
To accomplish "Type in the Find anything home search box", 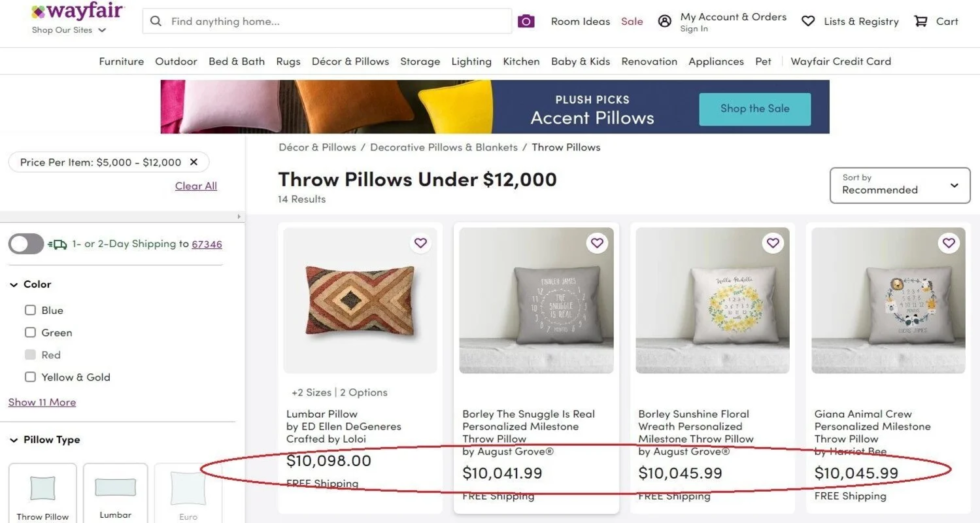I will point(330,21).
